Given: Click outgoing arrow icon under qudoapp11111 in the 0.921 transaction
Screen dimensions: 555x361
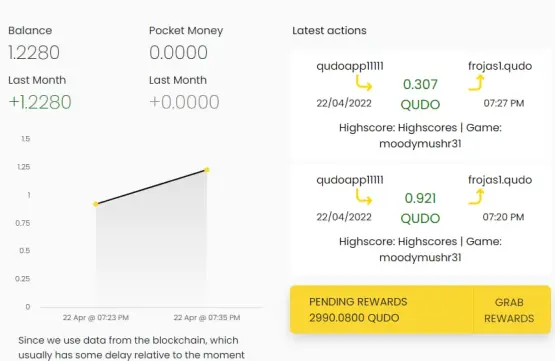Looking at the screenshot, I should tap(364, 197).
